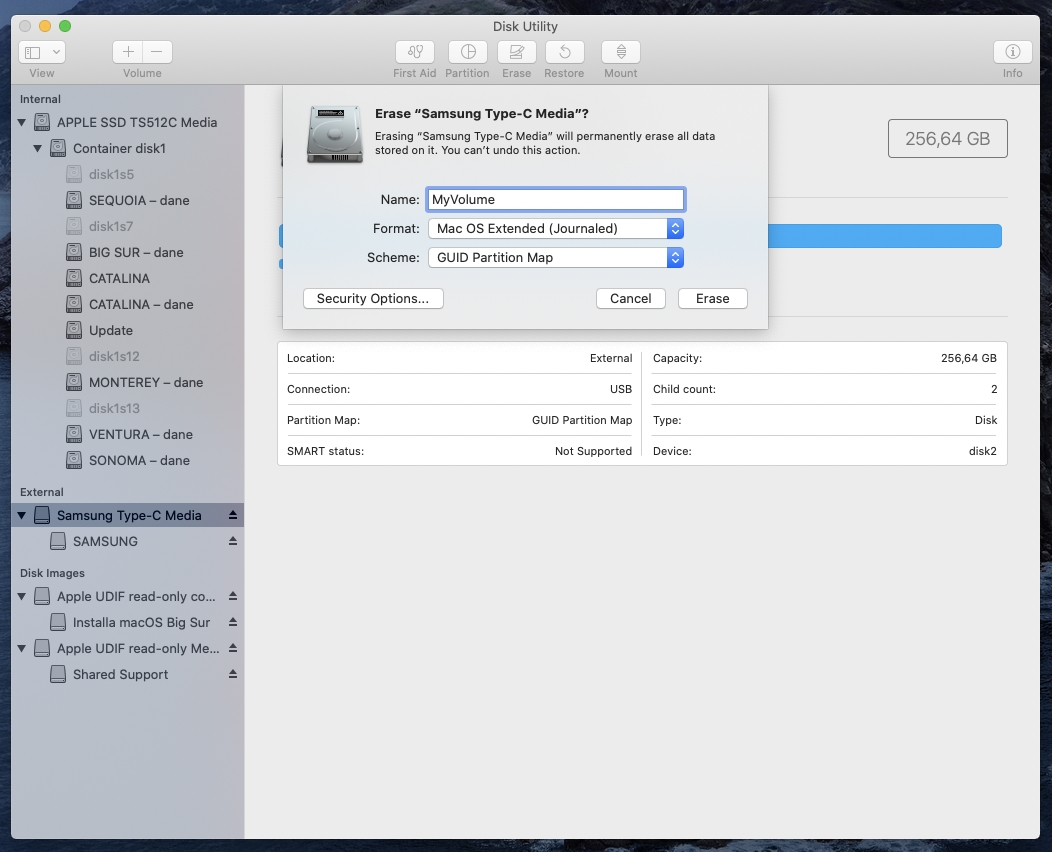Select the greyed disk1s5 entry
Screen dimensions: 1052x852
[127, 174]
